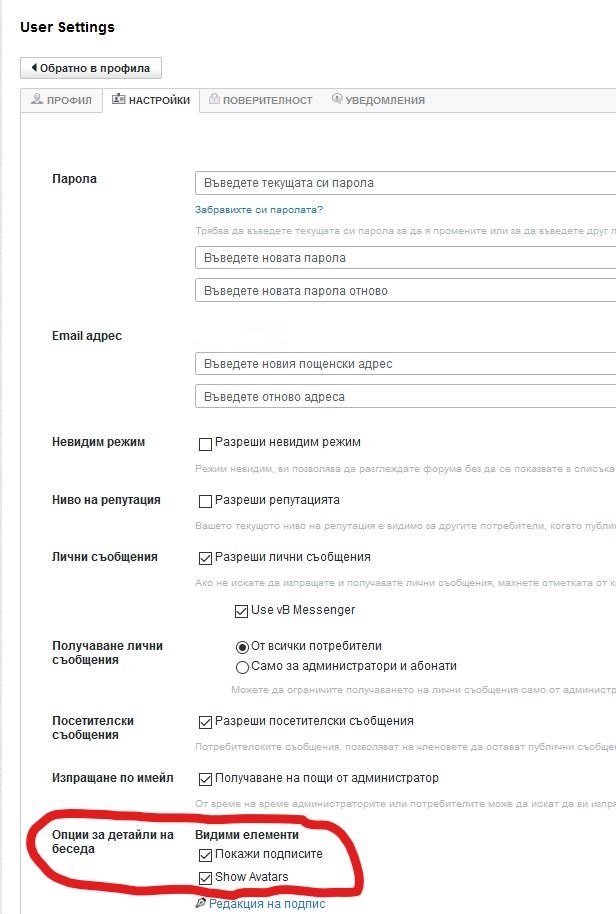The height and width of the screenshot is (914, 616).
Task: Uncheck 'Use vB Messenger' option
Action: pos(241,611)
